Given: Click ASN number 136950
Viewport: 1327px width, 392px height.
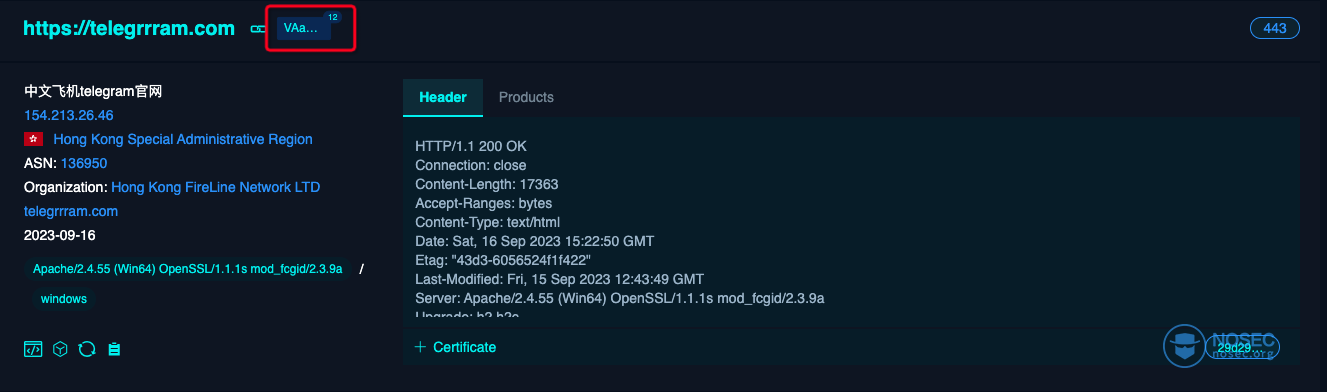Looking at the screenshot, I should coord(84,163).
